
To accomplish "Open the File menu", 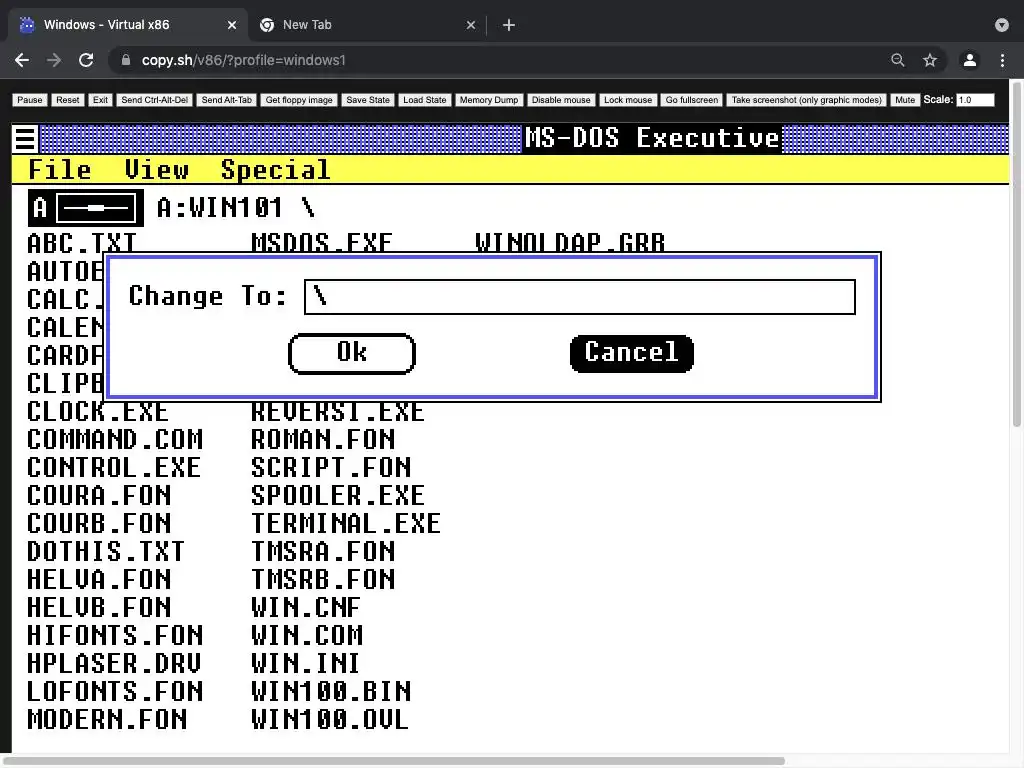I will 59,170.
